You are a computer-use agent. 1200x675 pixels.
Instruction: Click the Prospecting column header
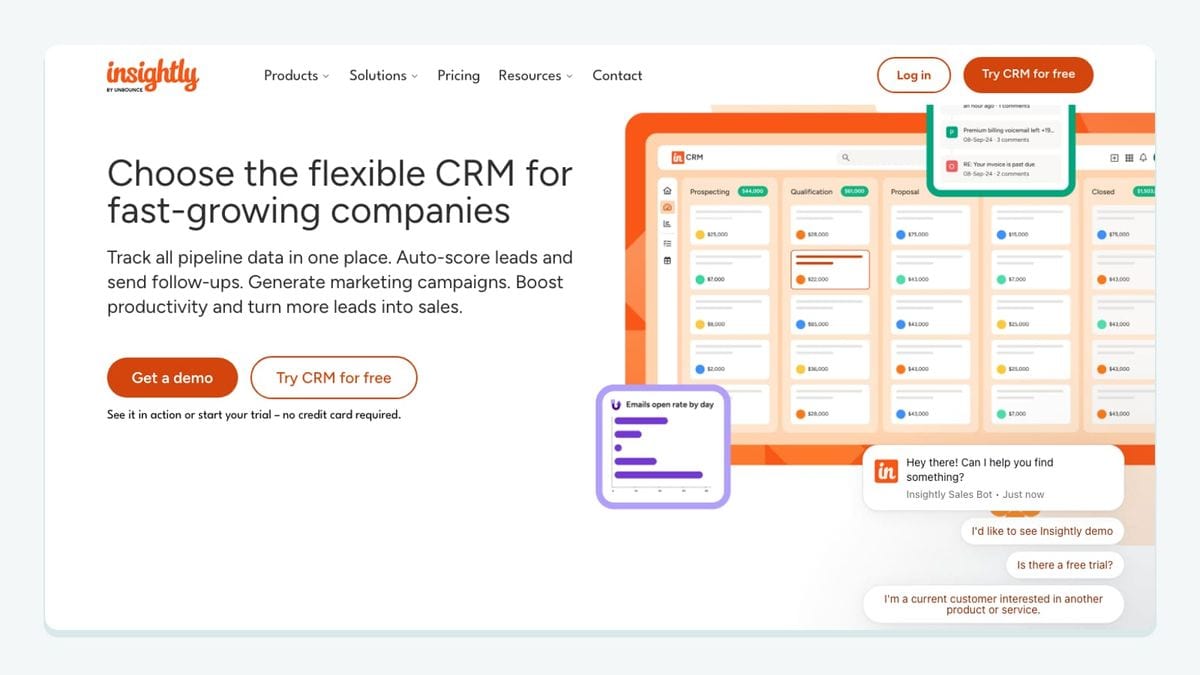(x=710, y=191)
